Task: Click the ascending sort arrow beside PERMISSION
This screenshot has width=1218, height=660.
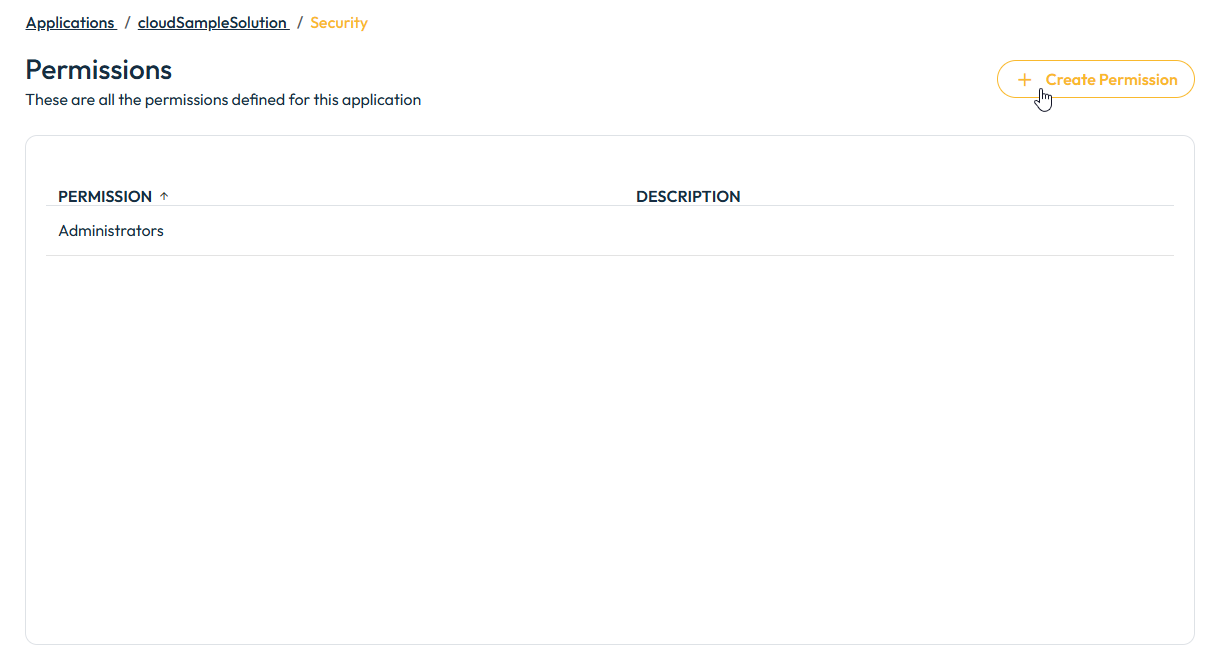Action: [164, 196]
